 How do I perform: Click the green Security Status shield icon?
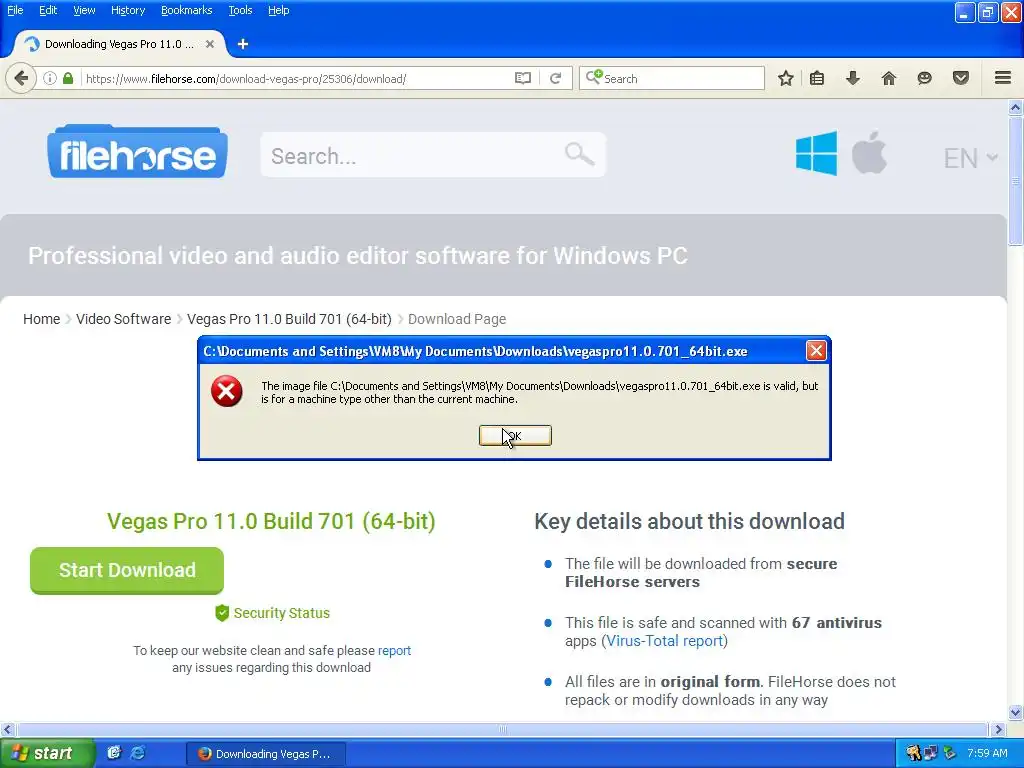pos(222,613)
